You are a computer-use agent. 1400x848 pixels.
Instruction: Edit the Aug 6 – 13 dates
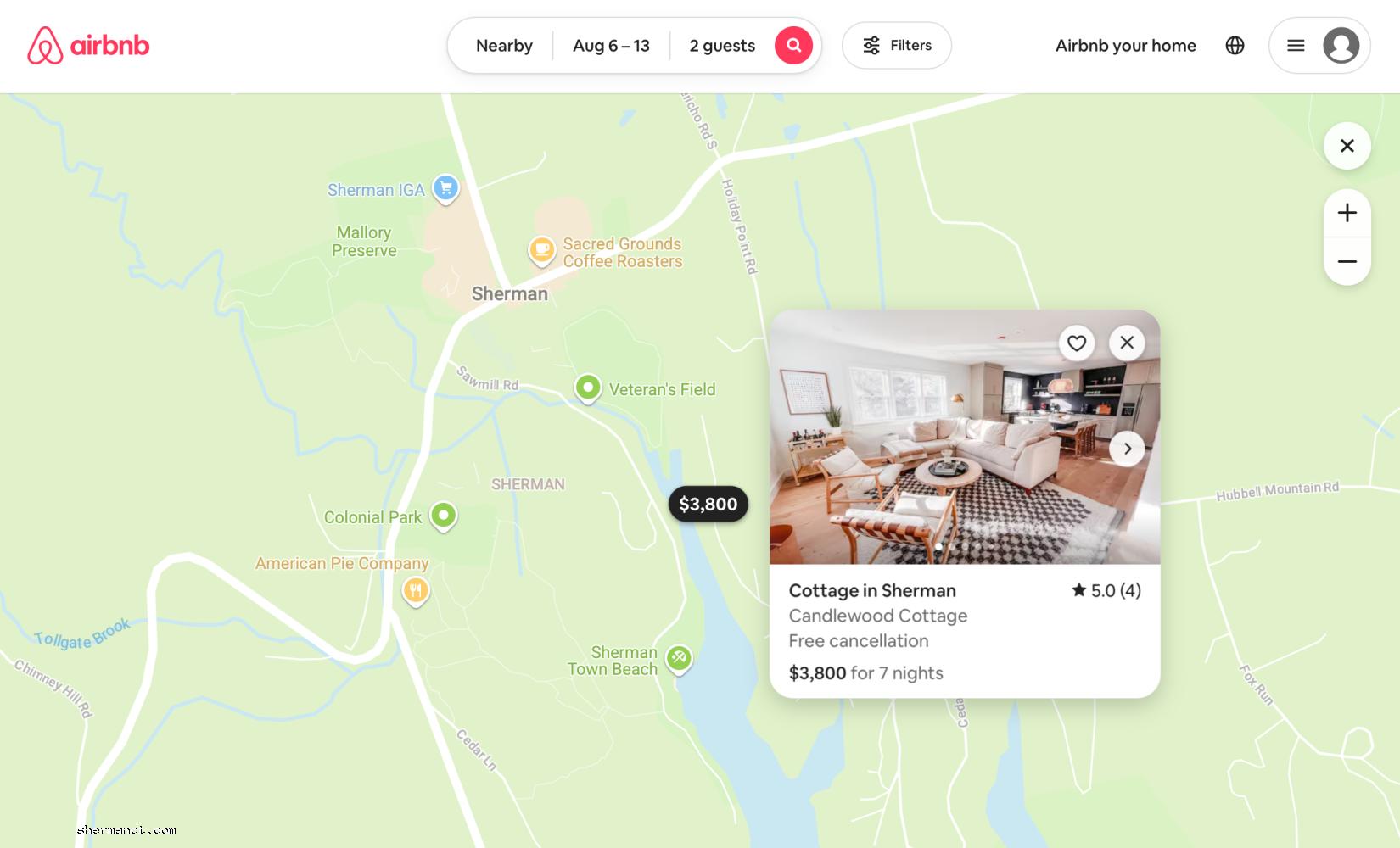pos(611,46)
